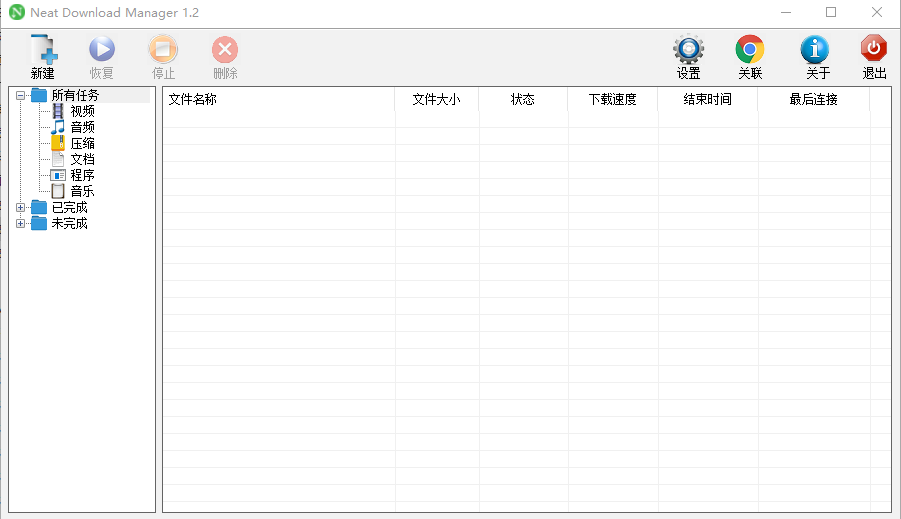Select the 压缩 category label
This screenshot has height=519, width=901.
tap(82, 143)
